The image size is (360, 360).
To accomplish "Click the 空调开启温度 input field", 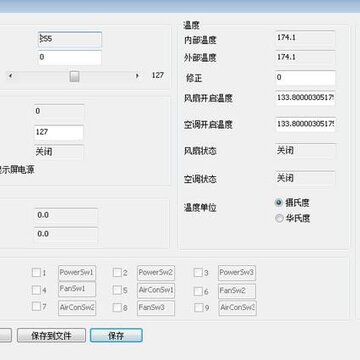I will tap(305, 124).
